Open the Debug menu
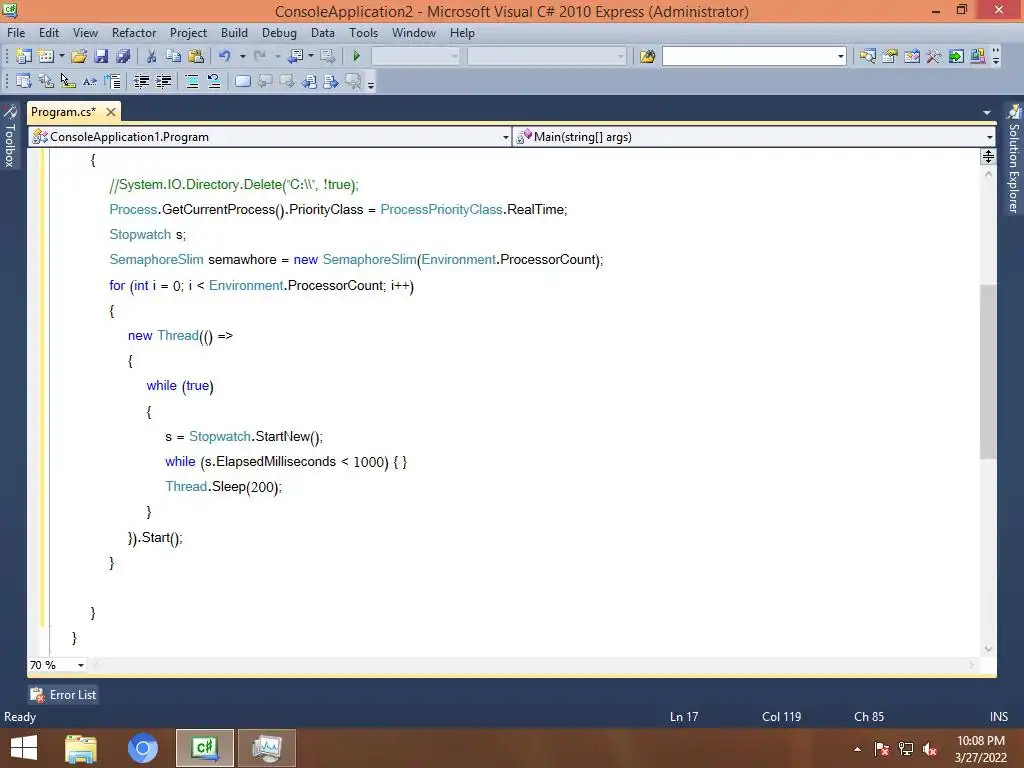The height and width of the screenshot is (768, 1024). [x=279, y=33]
